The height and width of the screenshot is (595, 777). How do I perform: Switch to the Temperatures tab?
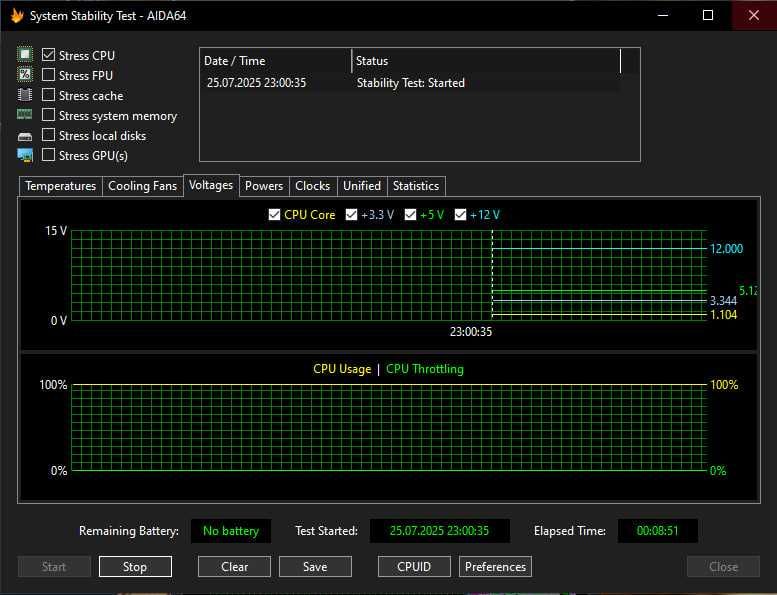coord(61,186)
